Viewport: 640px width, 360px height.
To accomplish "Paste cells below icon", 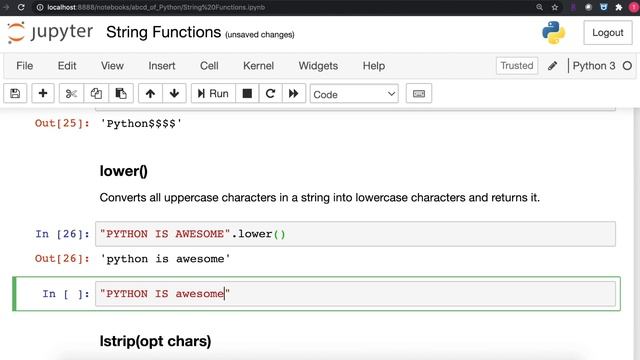I will 121,93.
